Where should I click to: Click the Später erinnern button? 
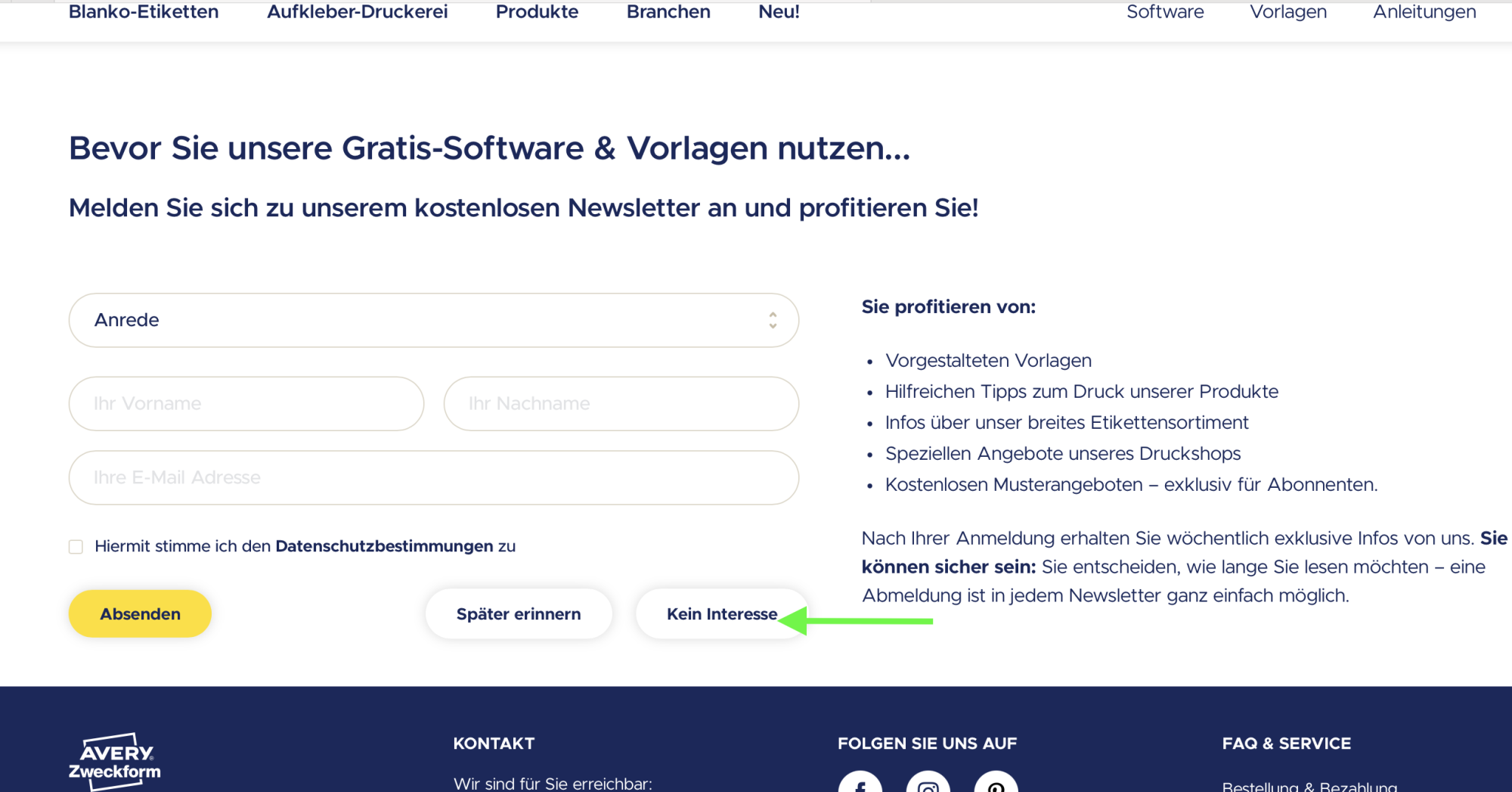pos(518,613)
